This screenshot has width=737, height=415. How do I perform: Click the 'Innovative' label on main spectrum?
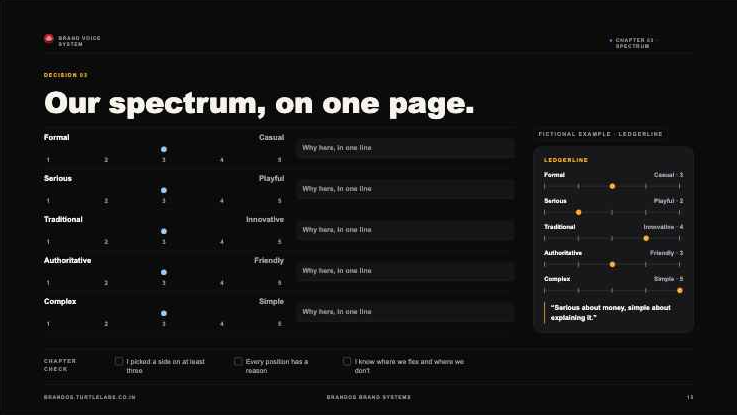tap(265, 219)
